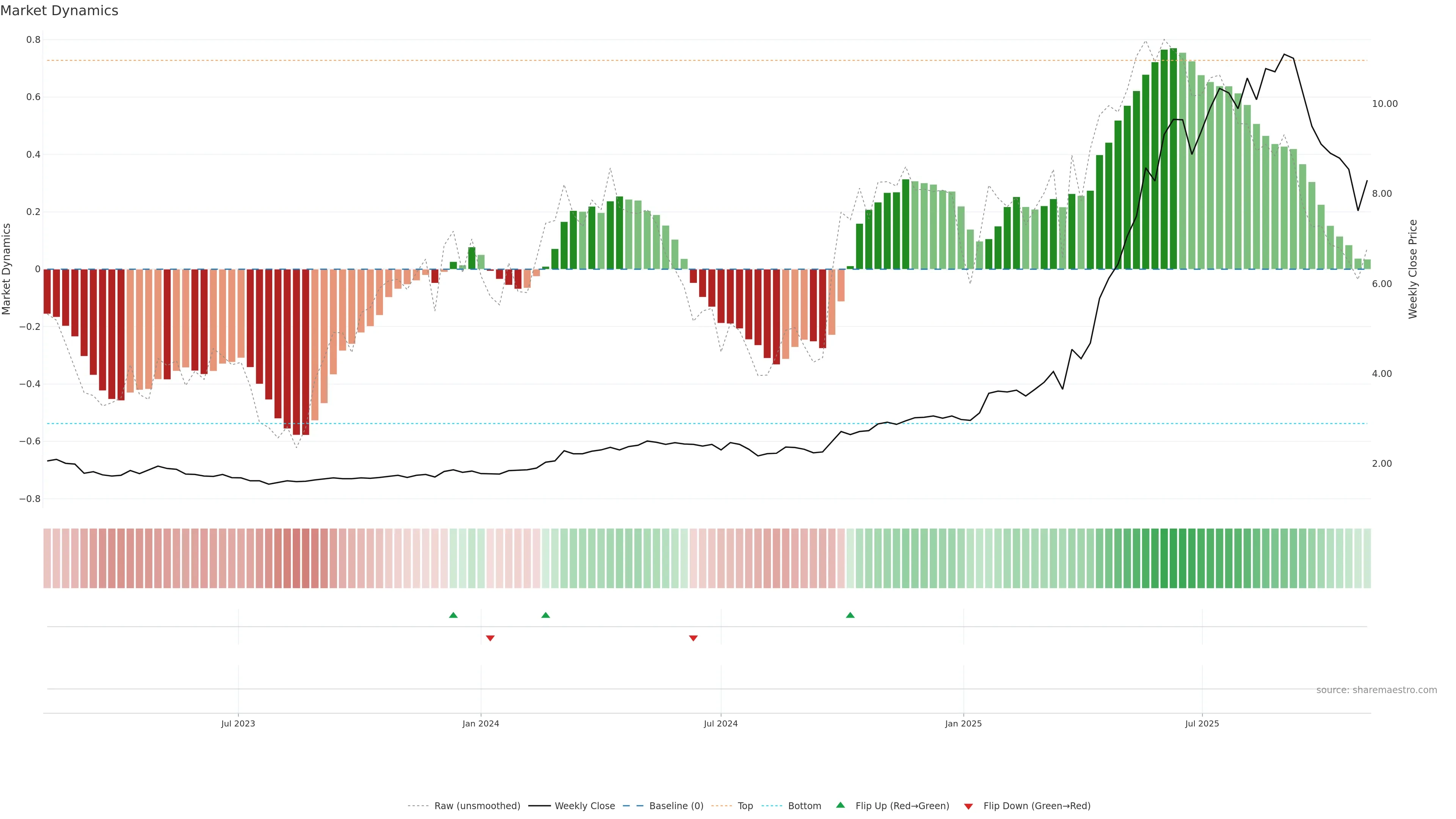1456x819 pixels.
Task: Click Flip Down red triangle in legend
Action: pos(968,806)
